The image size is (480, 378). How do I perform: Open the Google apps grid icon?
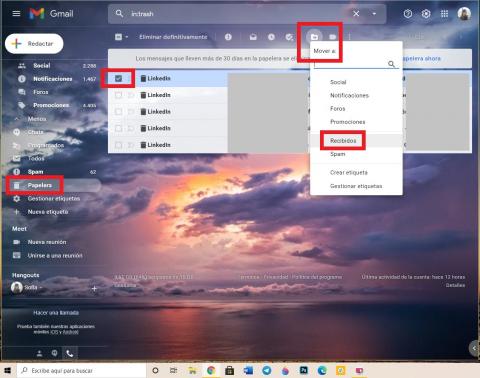[444, 14]
